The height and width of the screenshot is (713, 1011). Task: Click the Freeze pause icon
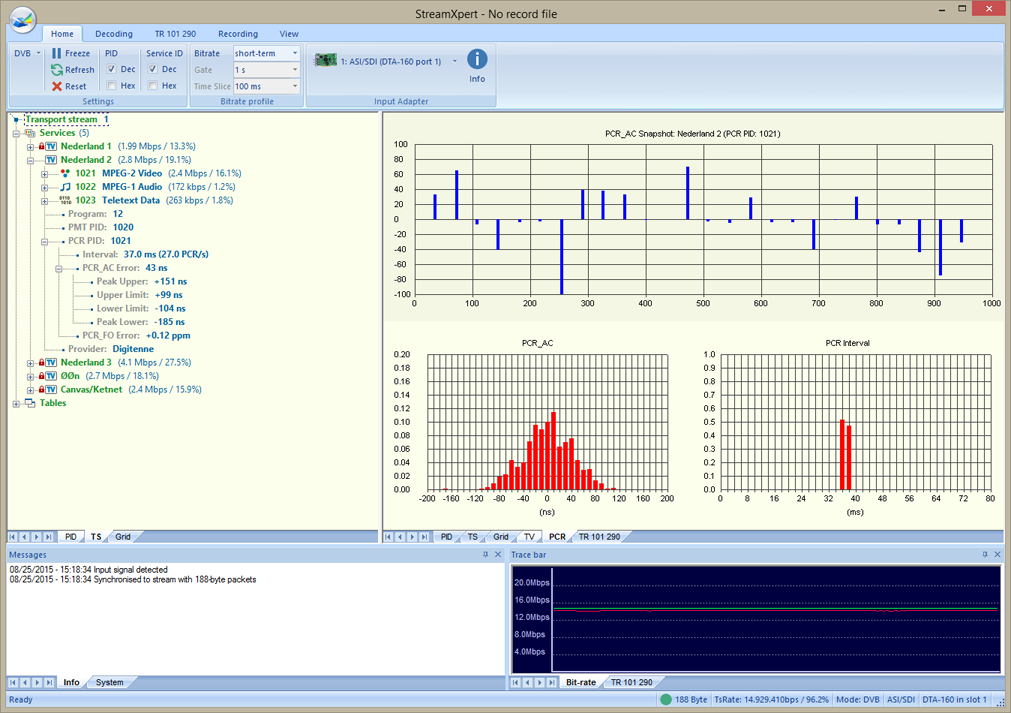(x=57, y=54)
